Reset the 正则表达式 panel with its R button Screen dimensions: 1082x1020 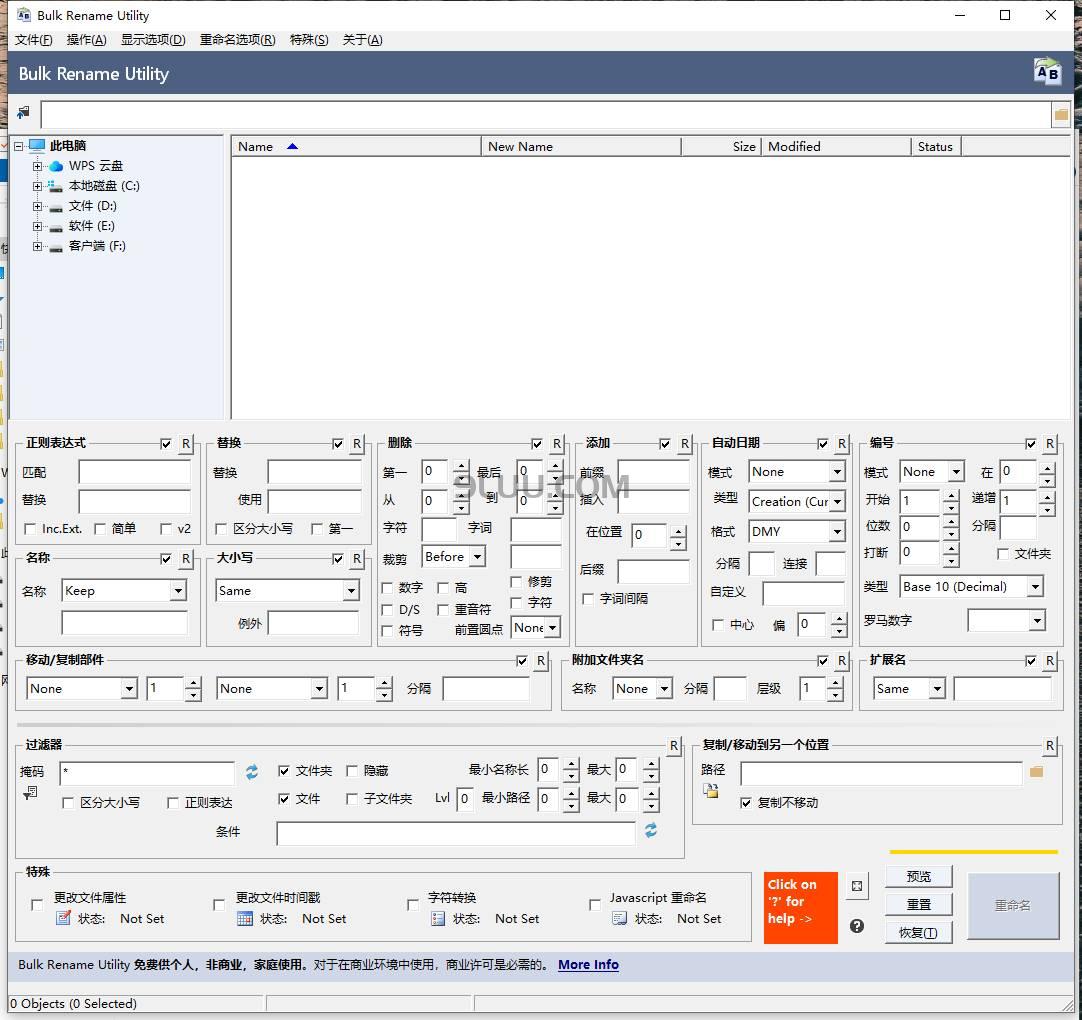186,444
